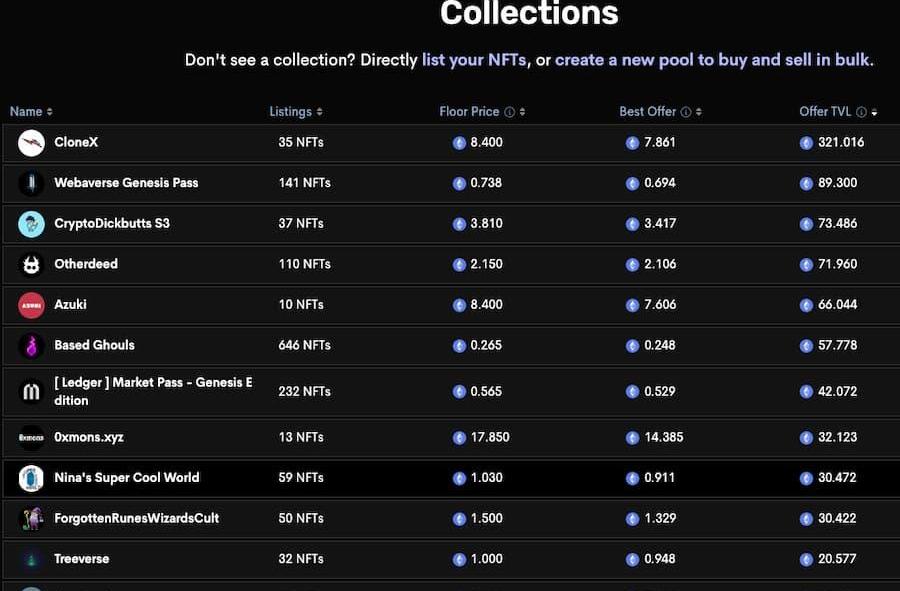Screen dimensions: 900x591
Task: Open the 0xmons.xyz collection name
Action: (89, 437)
